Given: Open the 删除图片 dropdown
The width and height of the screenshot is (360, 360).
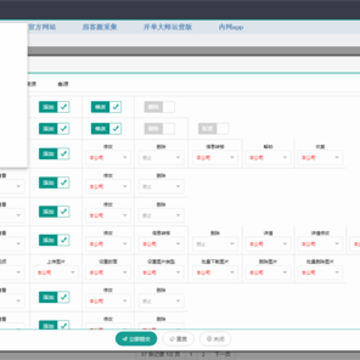Looking at the screenshot, I should (268, 273).
